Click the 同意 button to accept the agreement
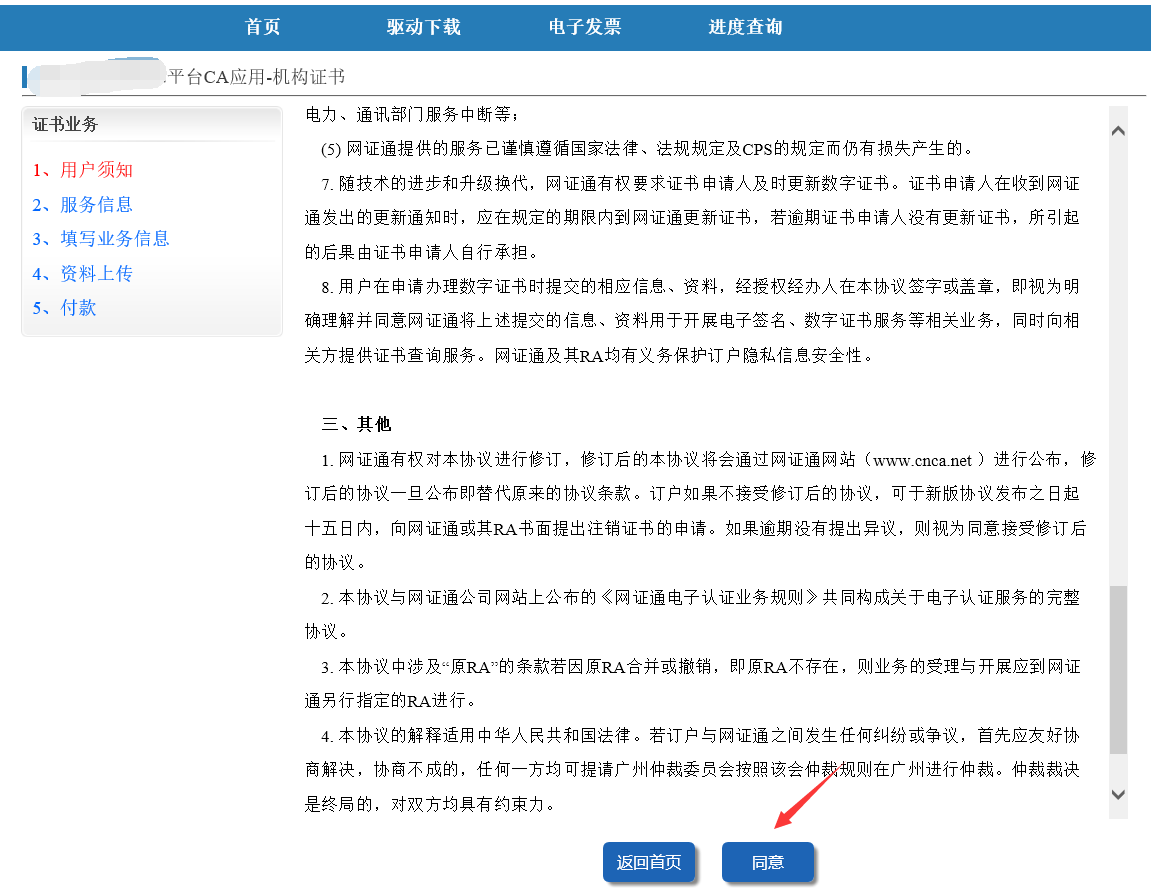Screen dimensions: 1151x895 point(767,862)
